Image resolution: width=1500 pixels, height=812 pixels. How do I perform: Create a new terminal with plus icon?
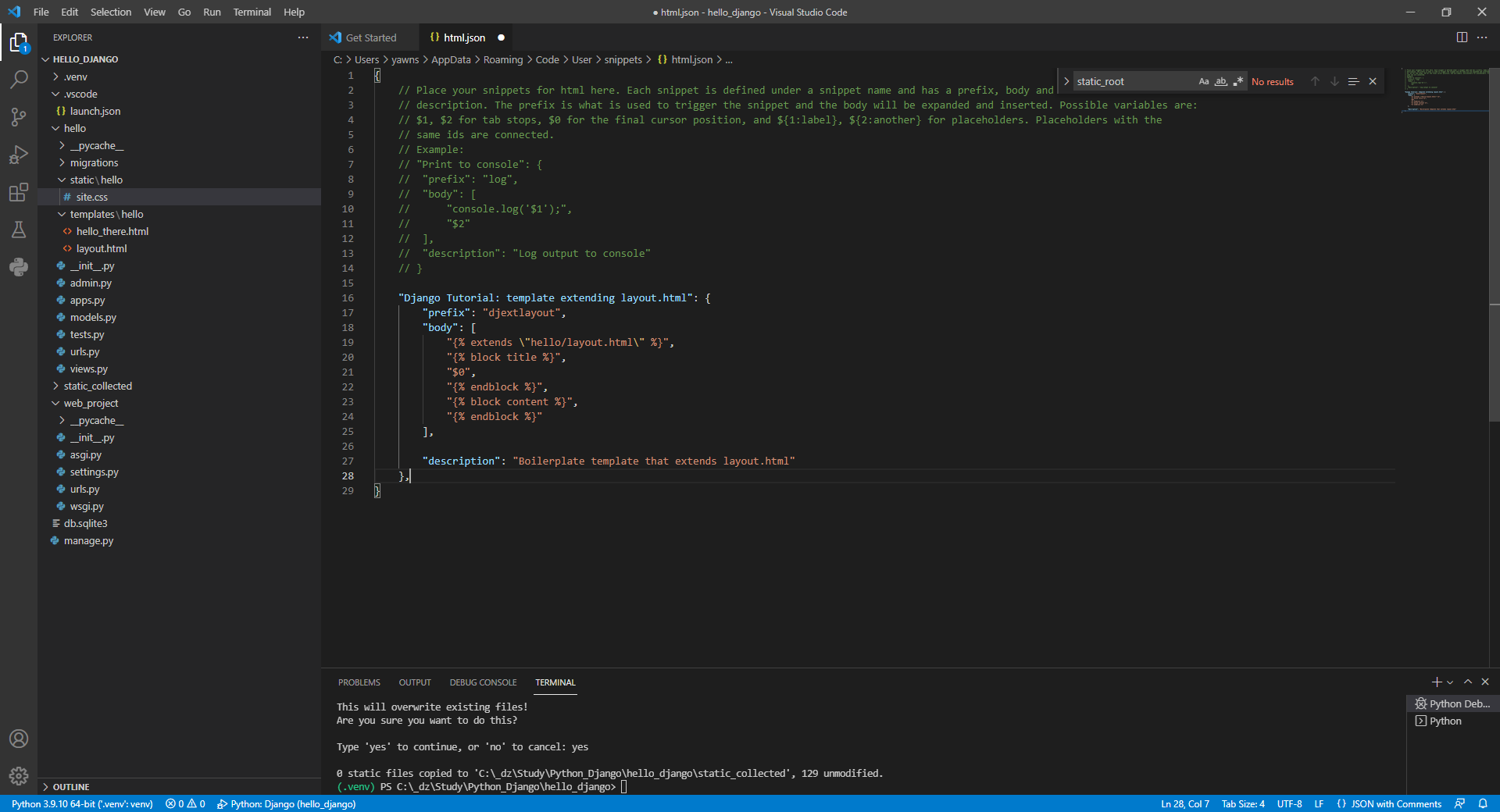point(1436,682)
